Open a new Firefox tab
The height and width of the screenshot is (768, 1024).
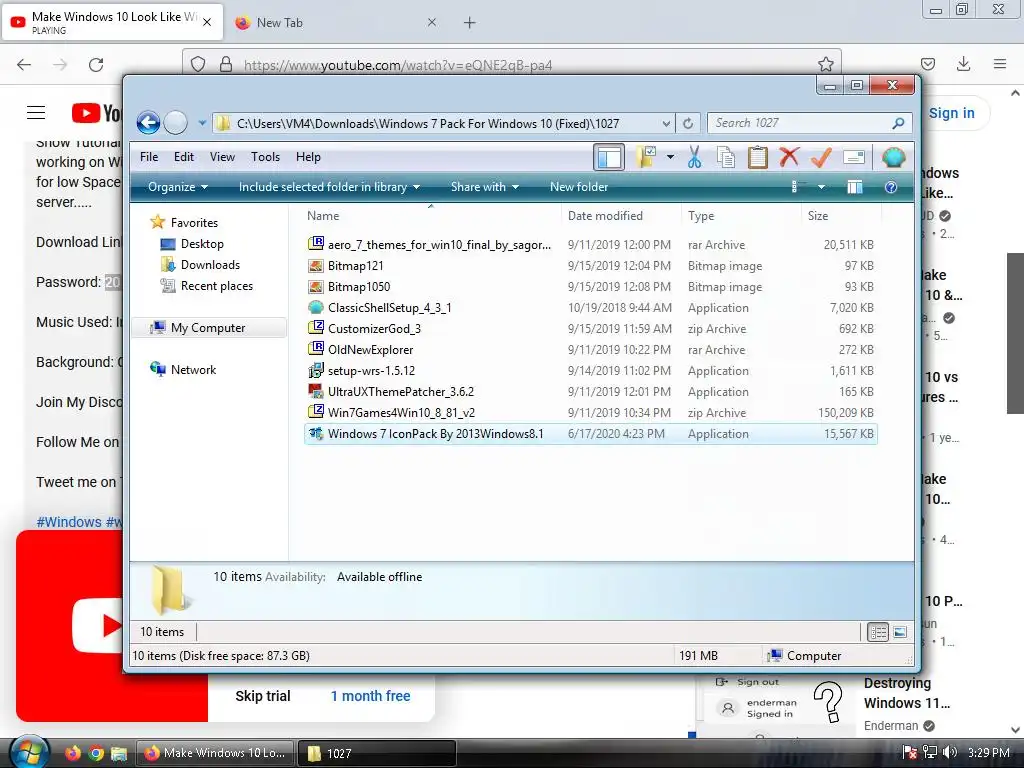(470, 23)
